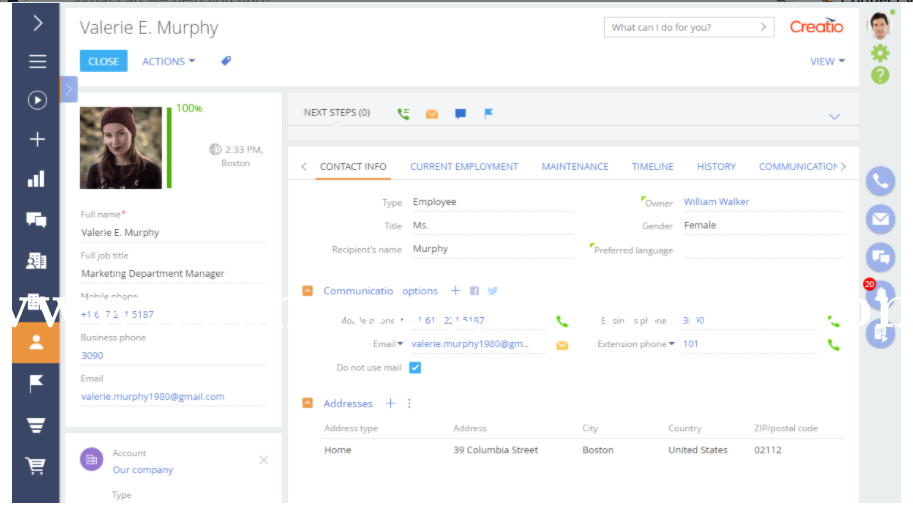The height and width of the screenshot is (505, 913).
Task: Open the William Walker owner link
Action: (x=716, y=202)
